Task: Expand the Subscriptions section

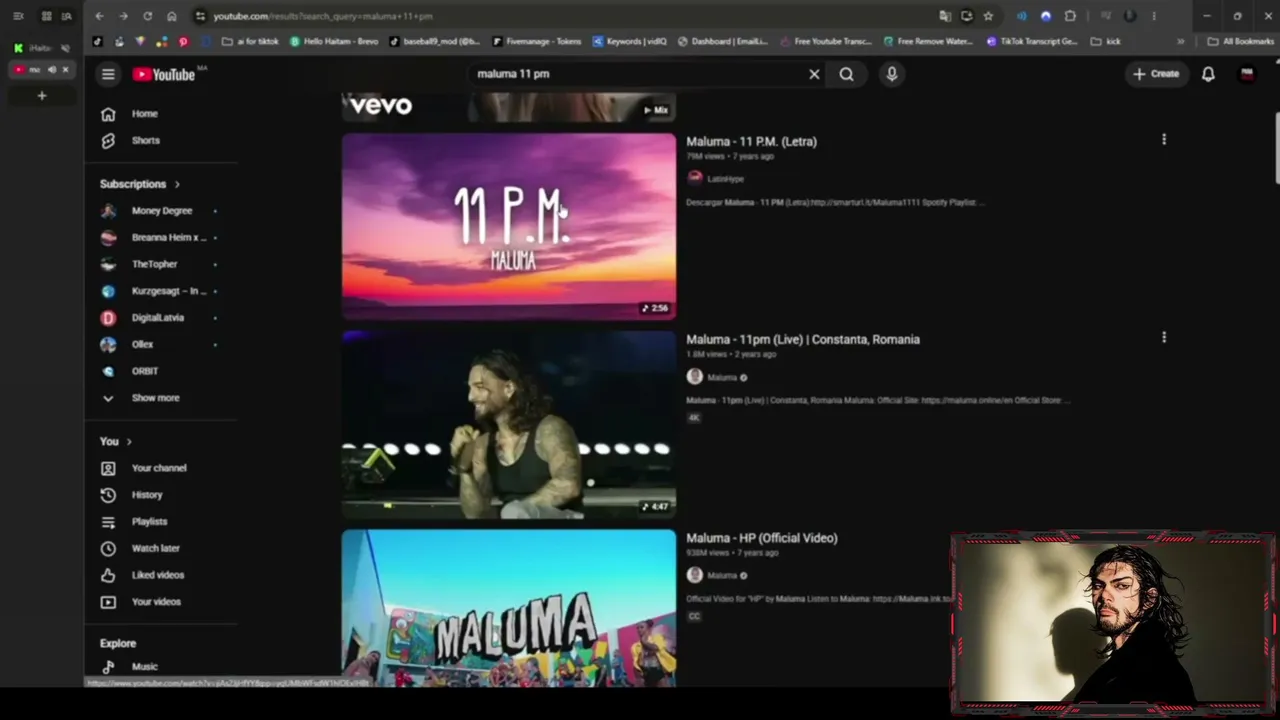Action: tap(140, 184)
